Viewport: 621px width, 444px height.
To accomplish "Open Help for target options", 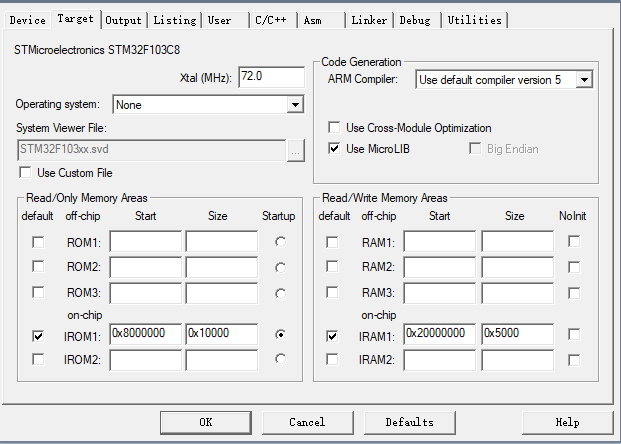I will (567, 422).
